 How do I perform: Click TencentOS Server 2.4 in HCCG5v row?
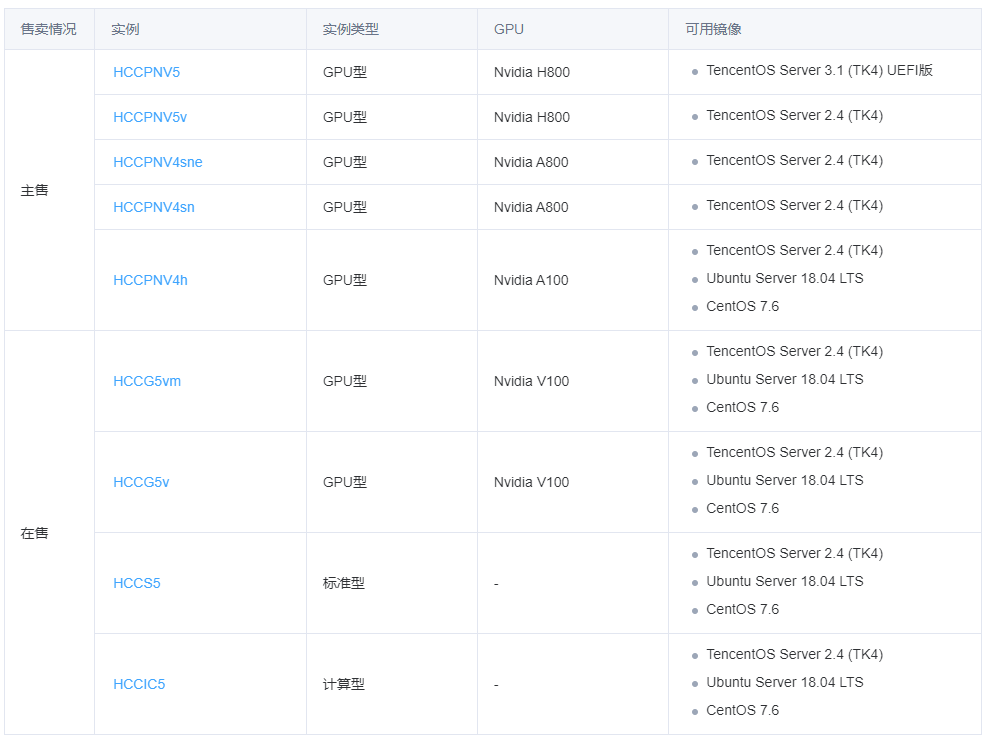pos(794,453)
